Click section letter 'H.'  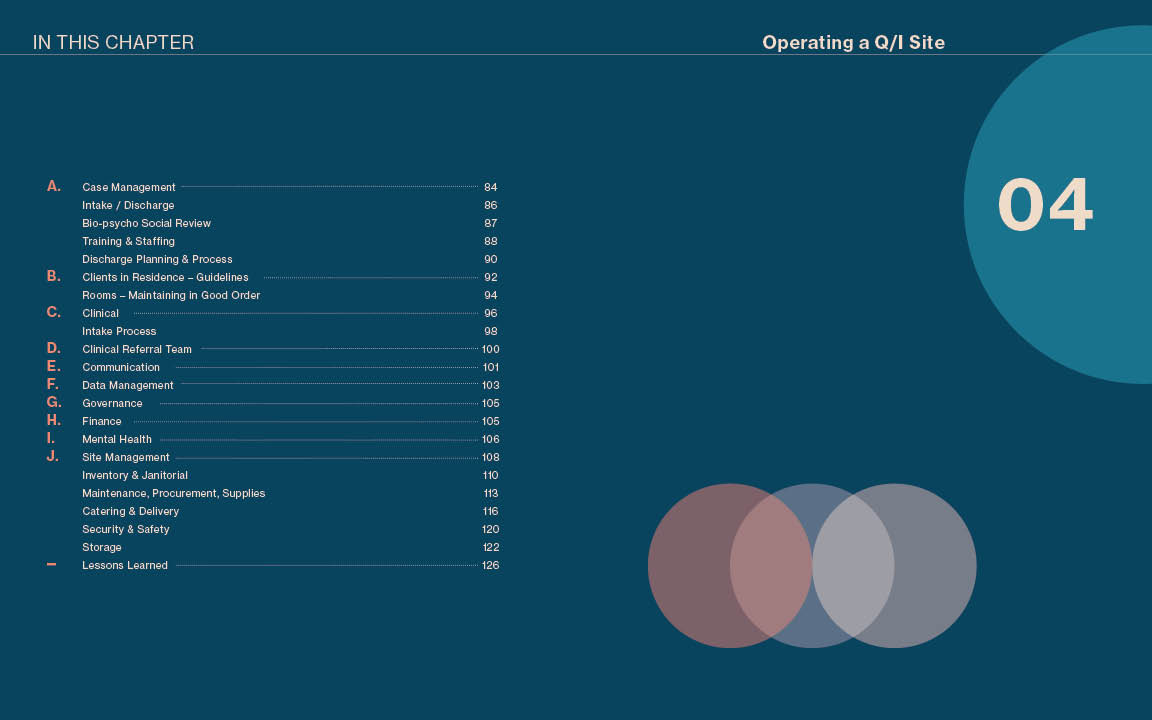pos(54,420)
